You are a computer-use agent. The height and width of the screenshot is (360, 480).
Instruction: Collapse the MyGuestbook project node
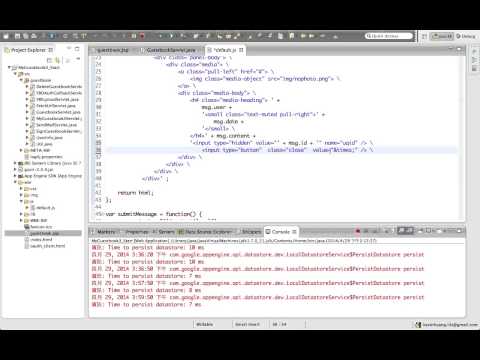click(x=9, y=67)
